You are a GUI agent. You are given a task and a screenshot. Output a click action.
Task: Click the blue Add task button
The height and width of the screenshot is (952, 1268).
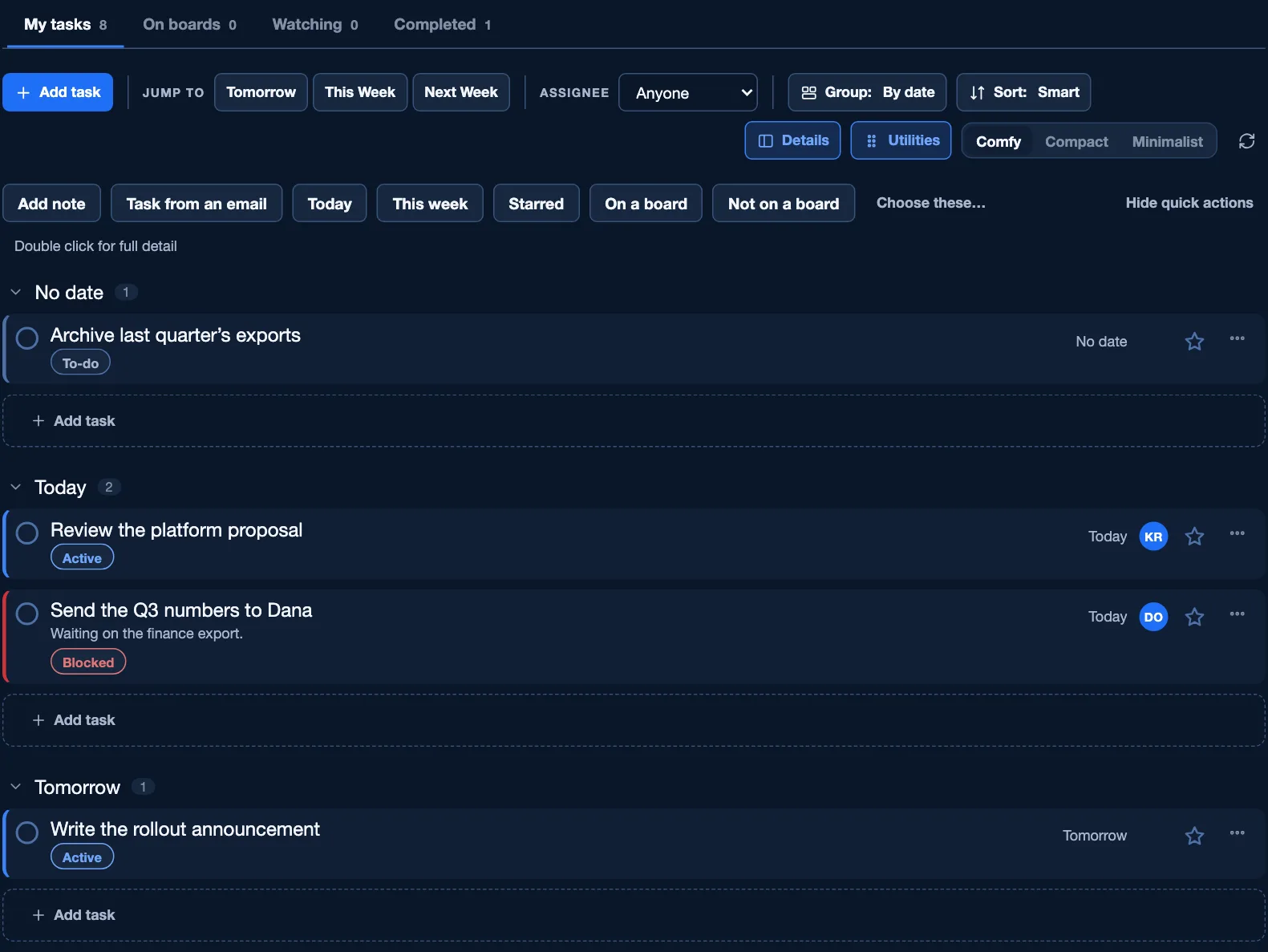[x=58, y=92]
